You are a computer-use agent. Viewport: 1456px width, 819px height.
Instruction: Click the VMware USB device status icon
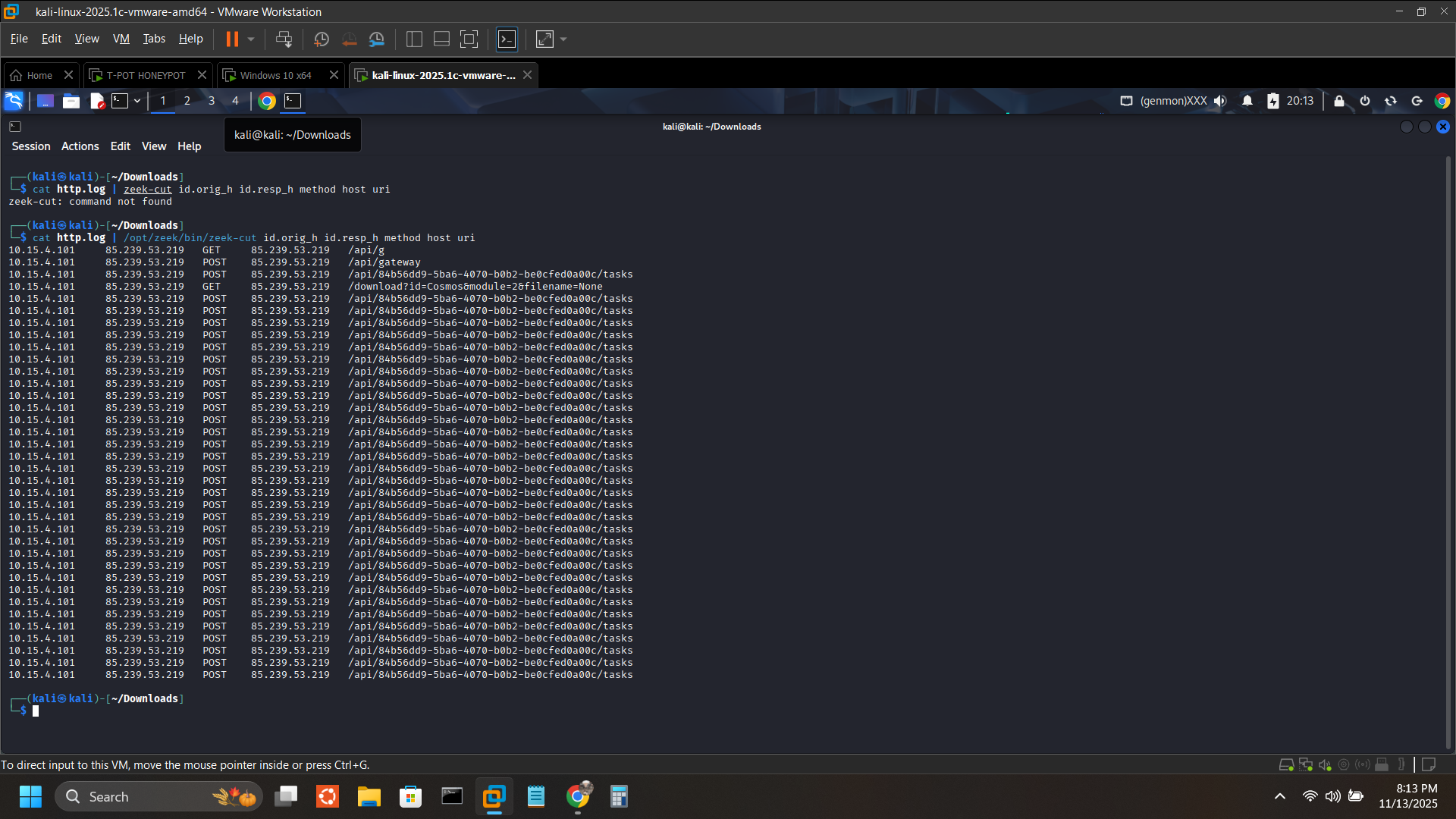pyautogui.click(x=1382, y=765)
